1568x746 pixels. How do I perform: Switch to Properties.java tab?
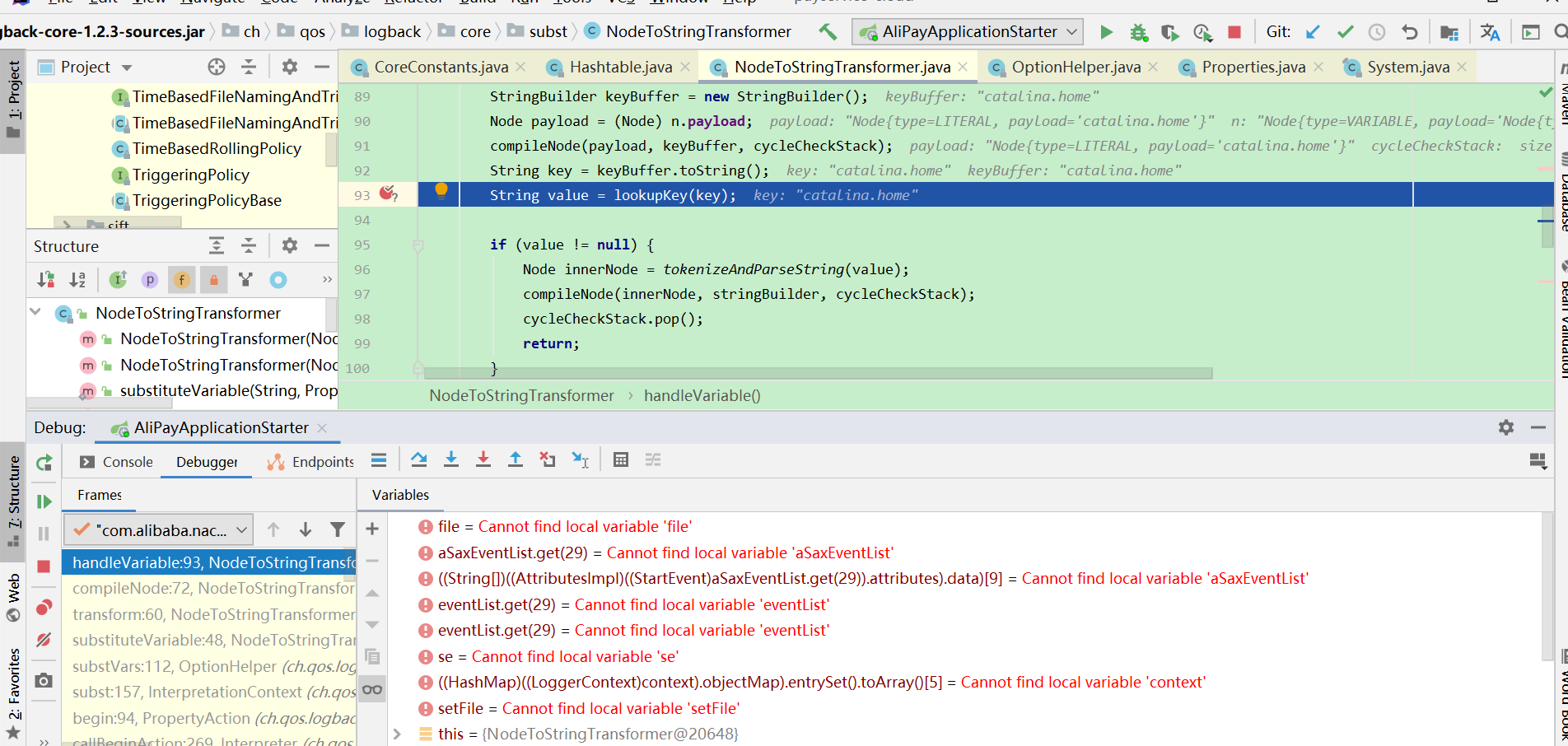tap(1253, 67)
